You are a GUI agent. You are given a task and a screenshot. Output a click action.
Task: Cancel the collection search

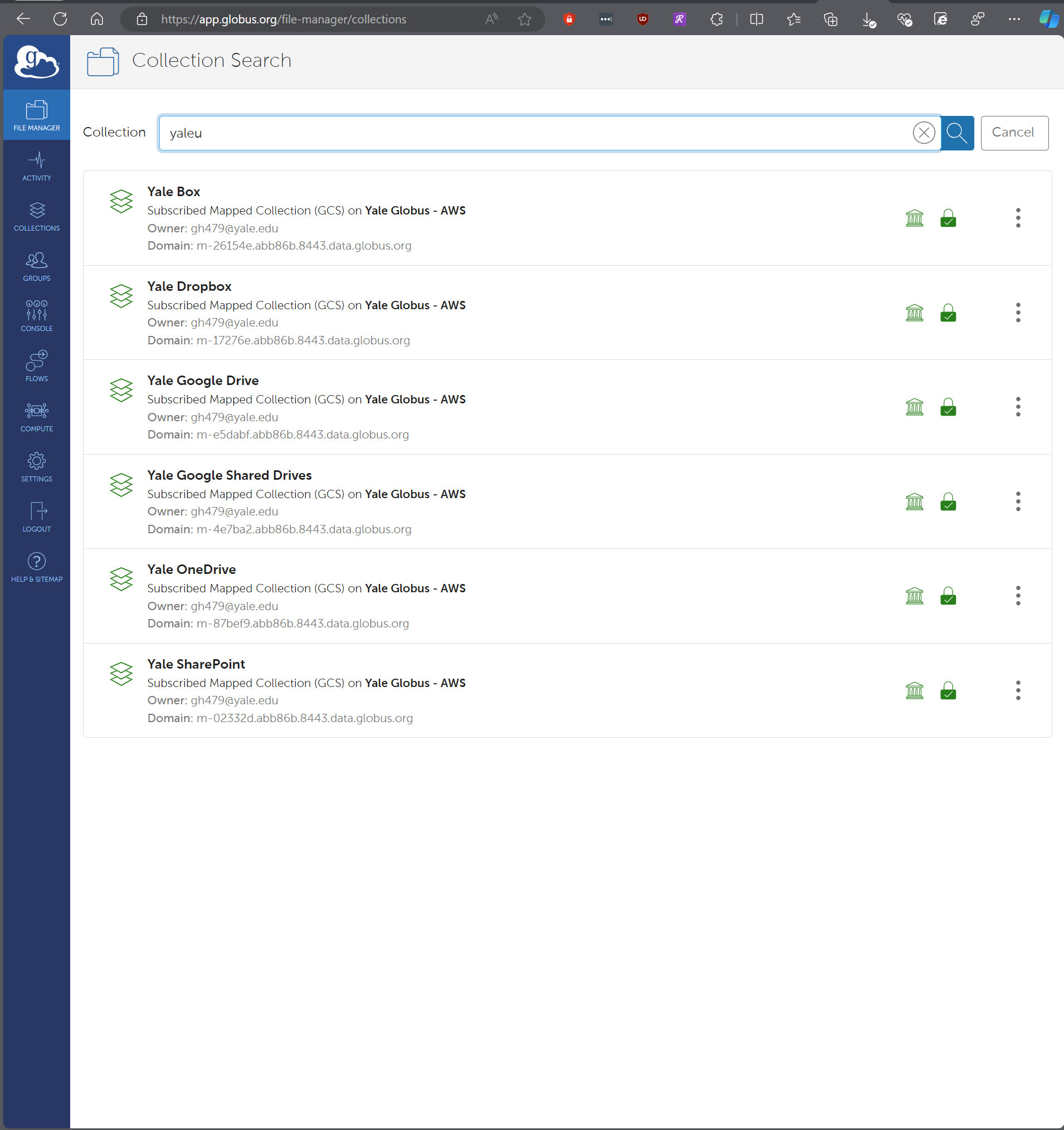point(1014,133)
